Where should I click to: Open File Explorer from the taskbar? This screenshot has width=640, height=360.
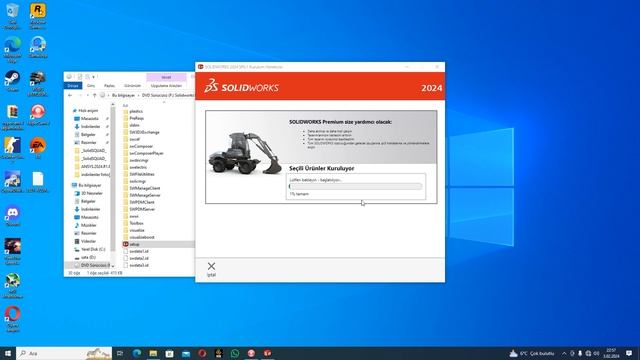click(x=153, y=353)
